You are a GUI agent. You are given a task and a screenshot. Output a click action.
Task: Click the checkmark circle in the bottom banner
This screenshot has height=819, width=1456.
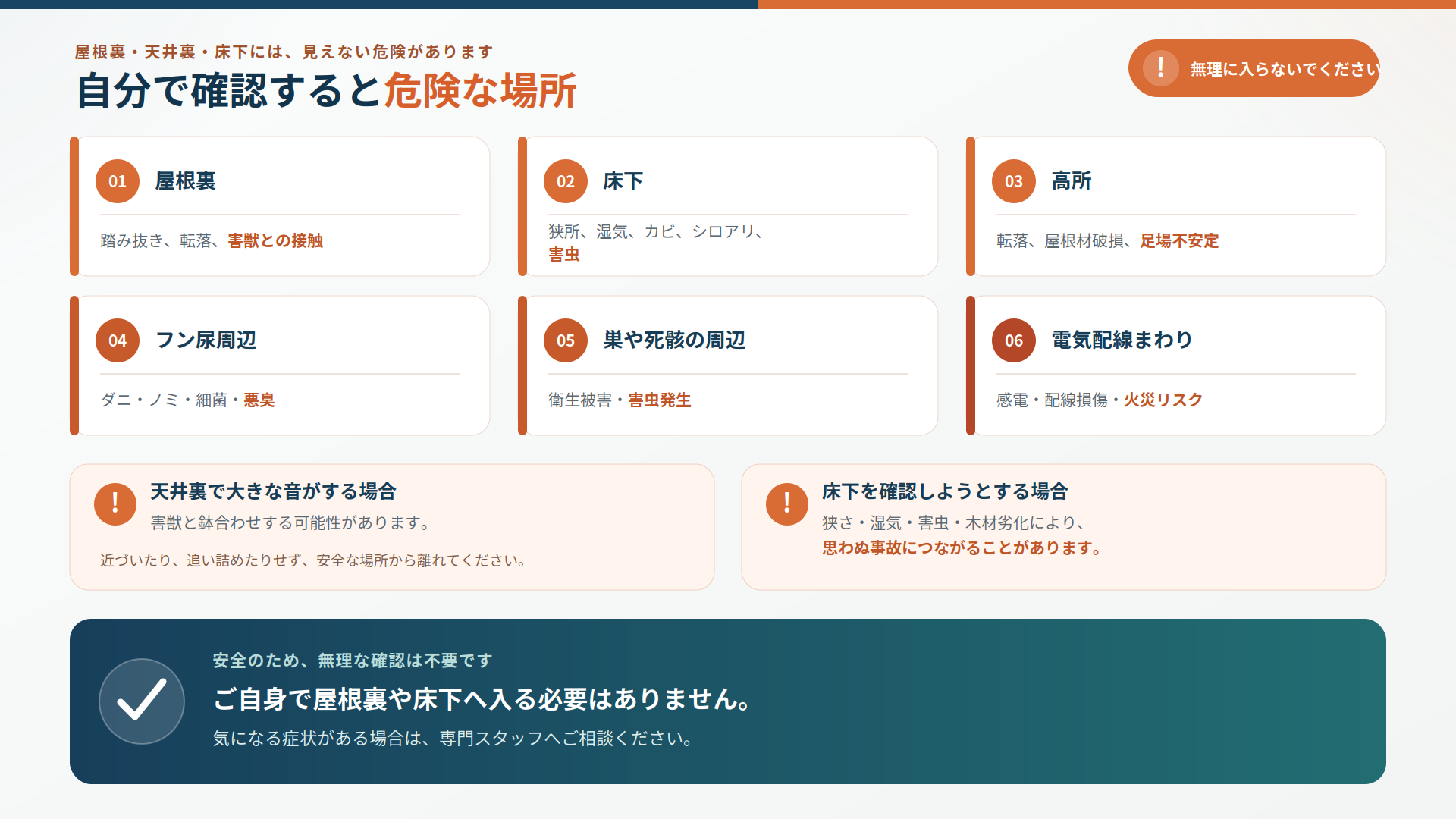coord(142,701)
